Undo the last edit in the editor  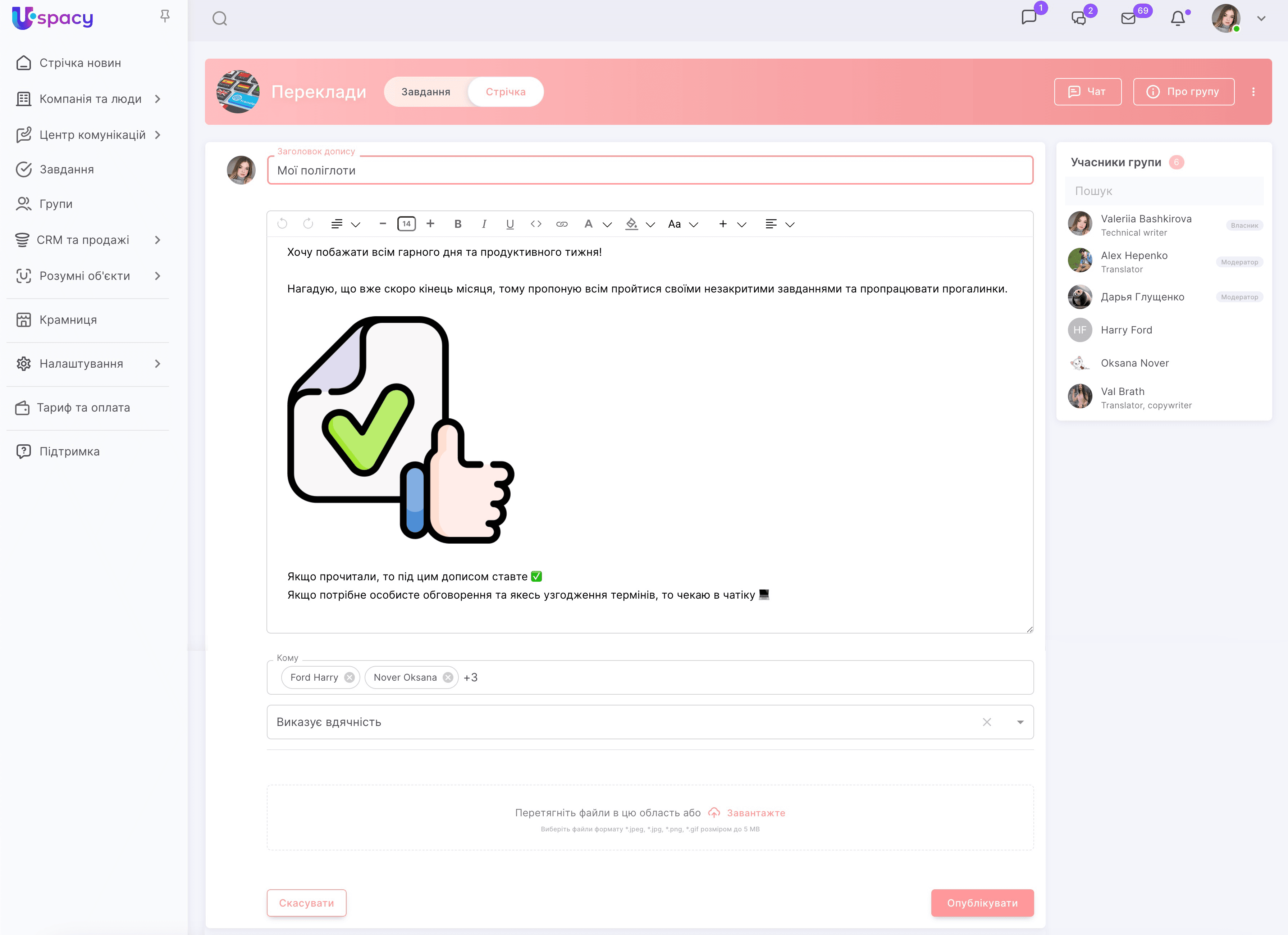(x=282, y=224)
